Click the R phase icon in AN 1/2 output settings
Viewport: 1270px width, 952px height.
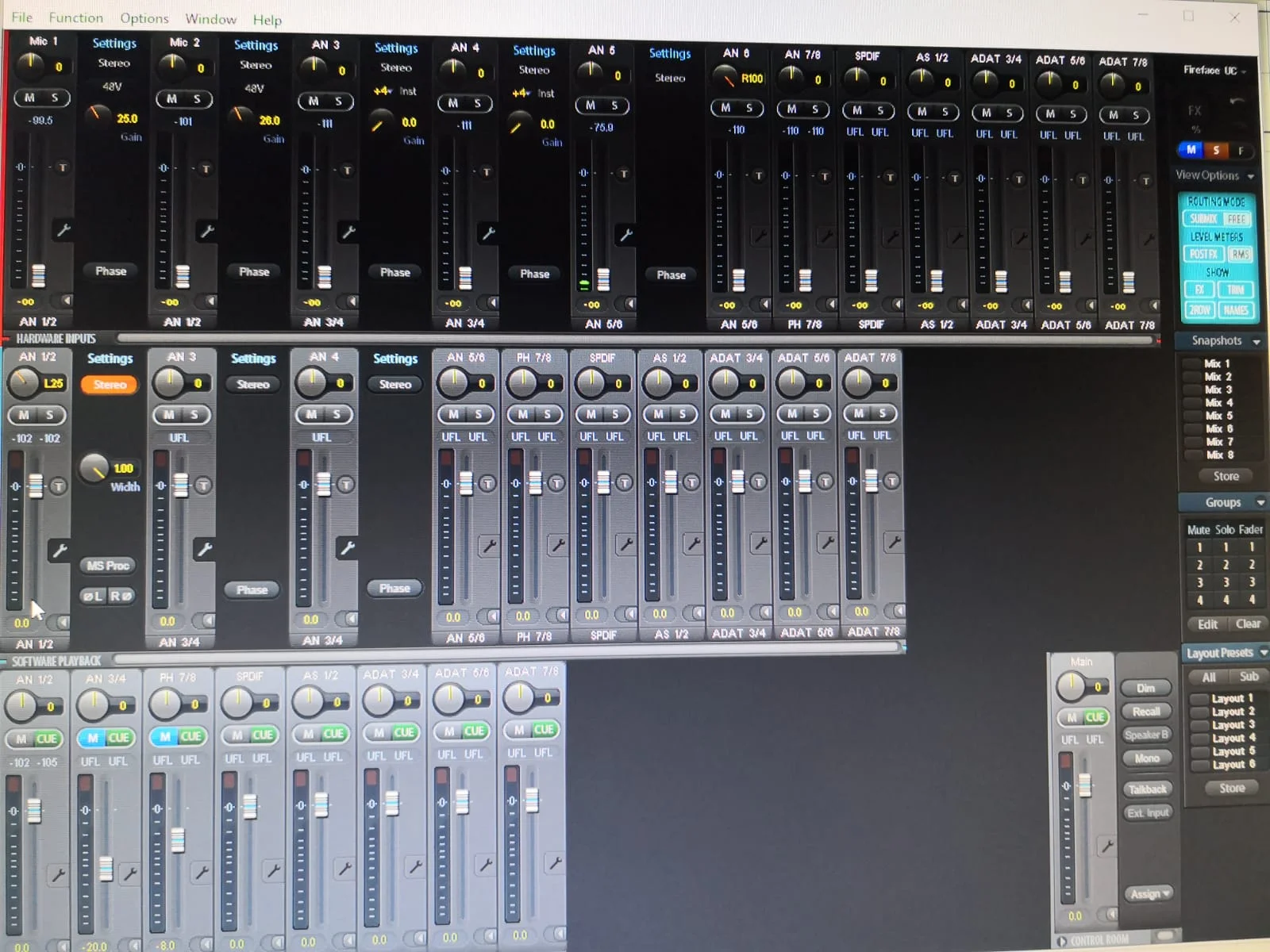121,596
